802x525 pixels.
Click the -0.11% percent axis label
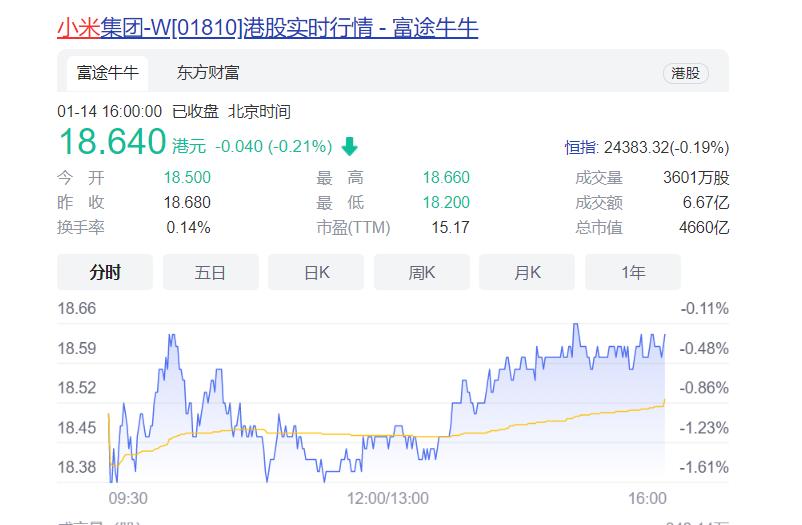(704, 309)
